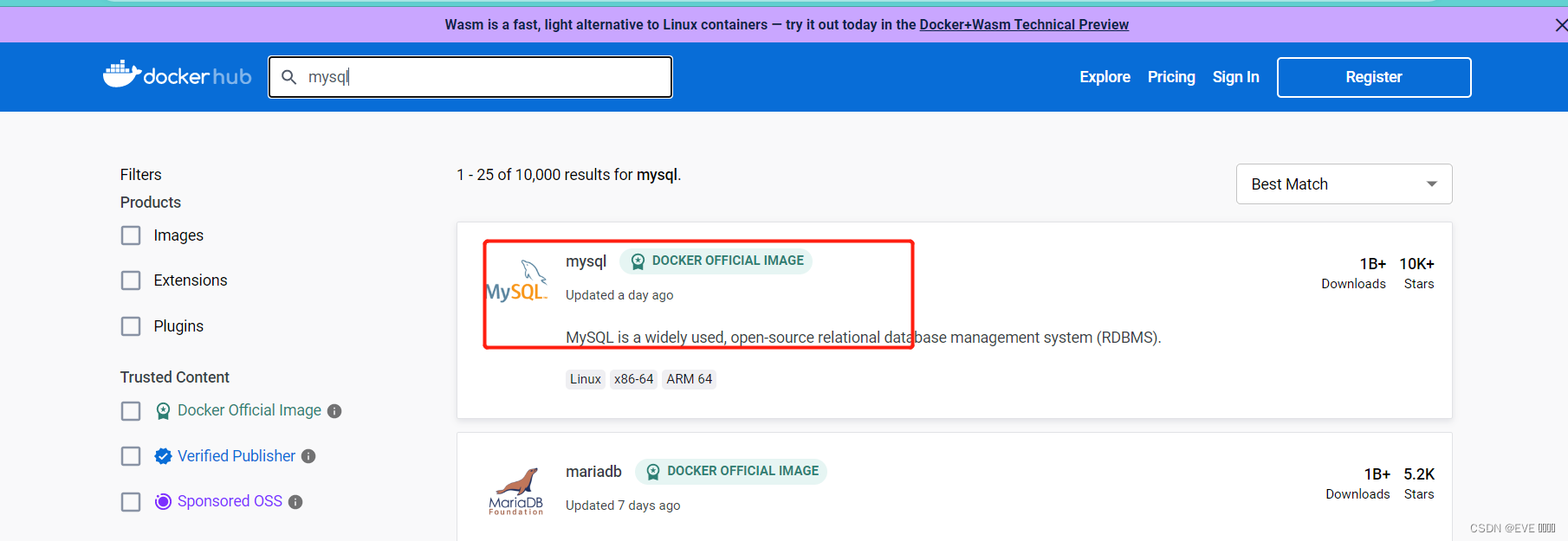Open the MariaDB logo thumbnail
1568x541 pixels.
click(x=516, y=492)
